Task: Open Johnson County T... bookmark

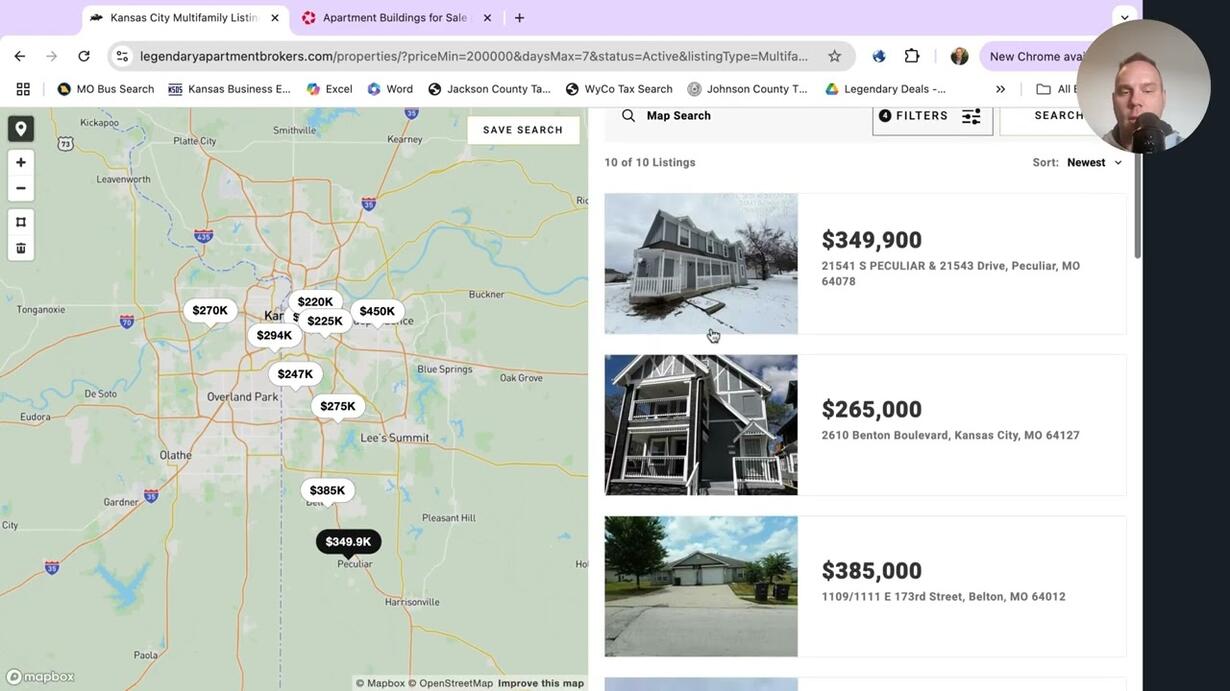Action: tap(748, 89)
